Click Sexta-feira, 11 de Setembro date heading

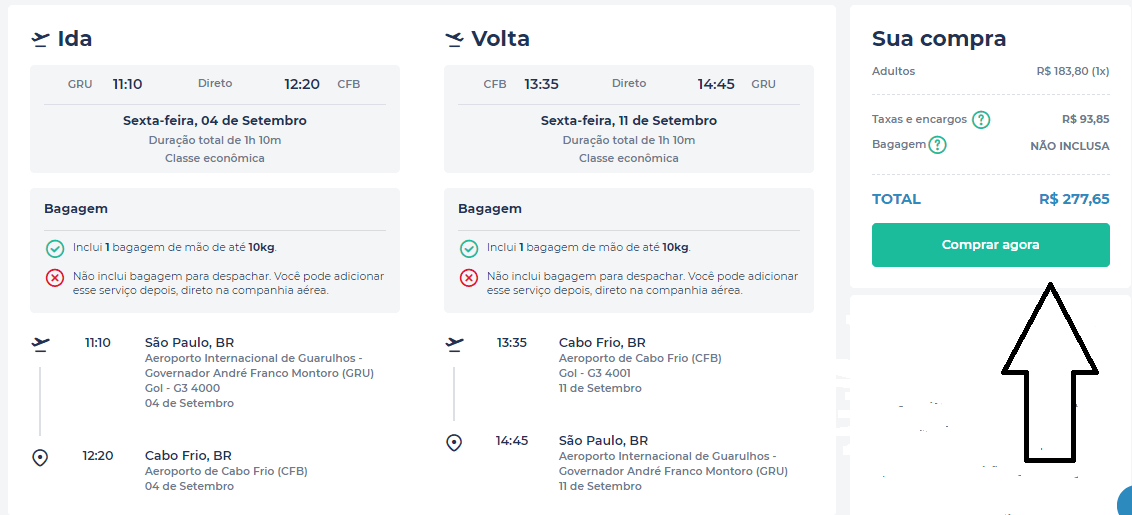(629, 121)
